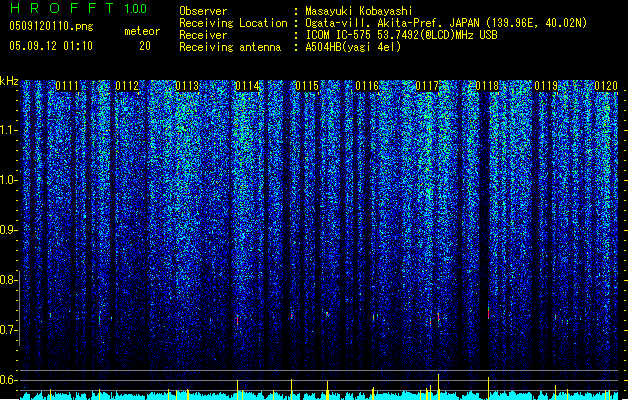This screenshot has height=400, width=629.
Task: Click the 0.9 frequency axis label
Action: [8, 230]
